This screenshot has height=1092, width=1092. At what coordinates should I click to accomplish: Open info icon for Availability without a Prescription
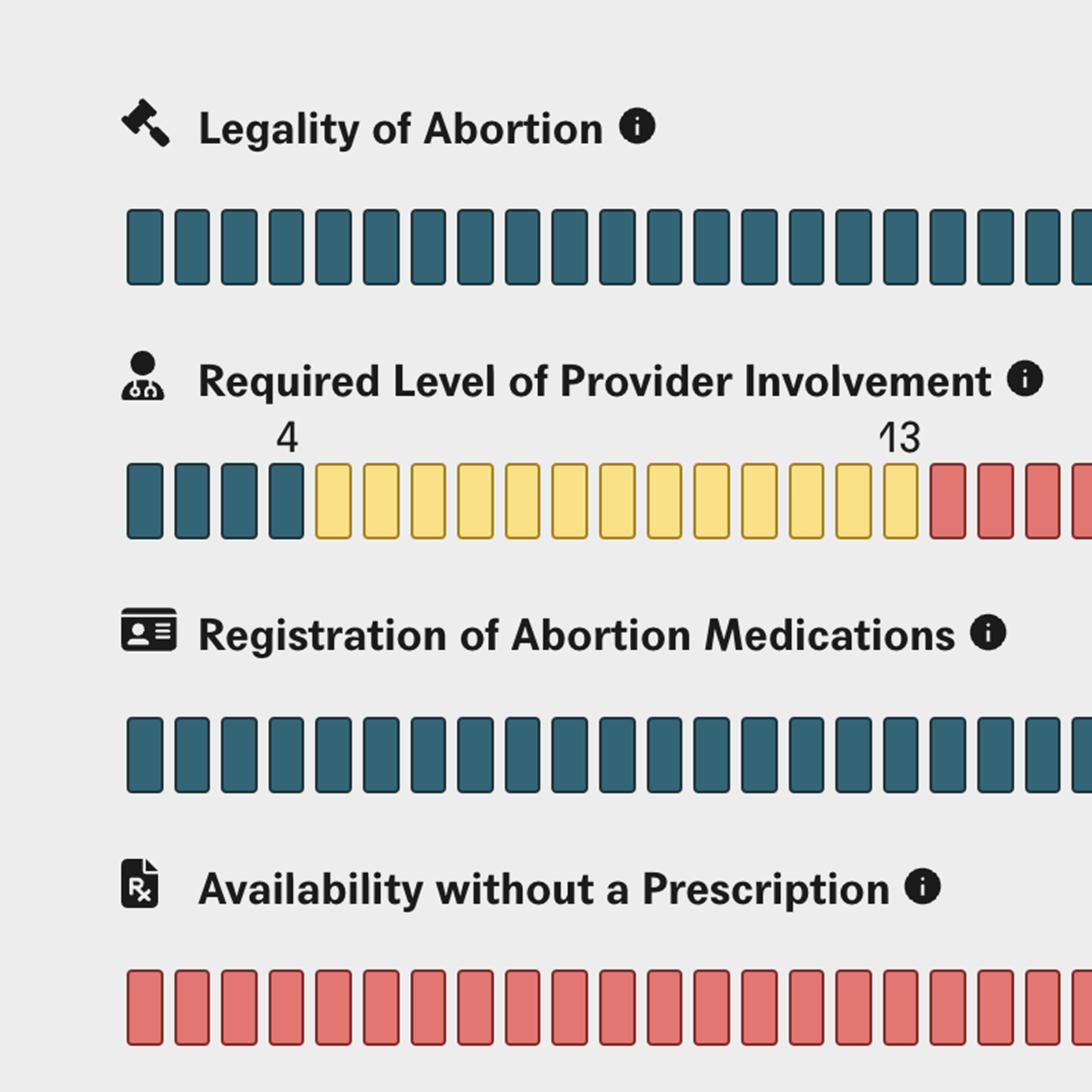tap(923, 887)
